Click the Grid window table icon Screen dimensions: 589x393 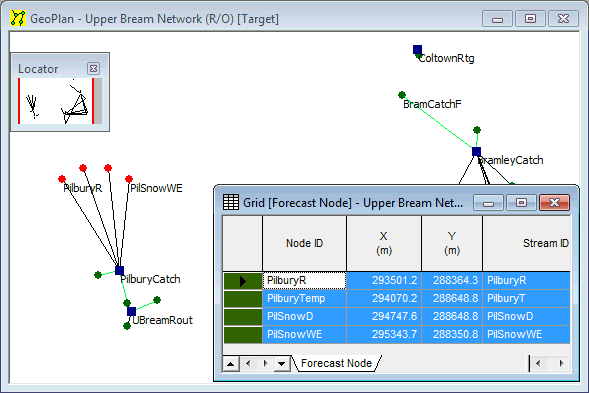231,202
